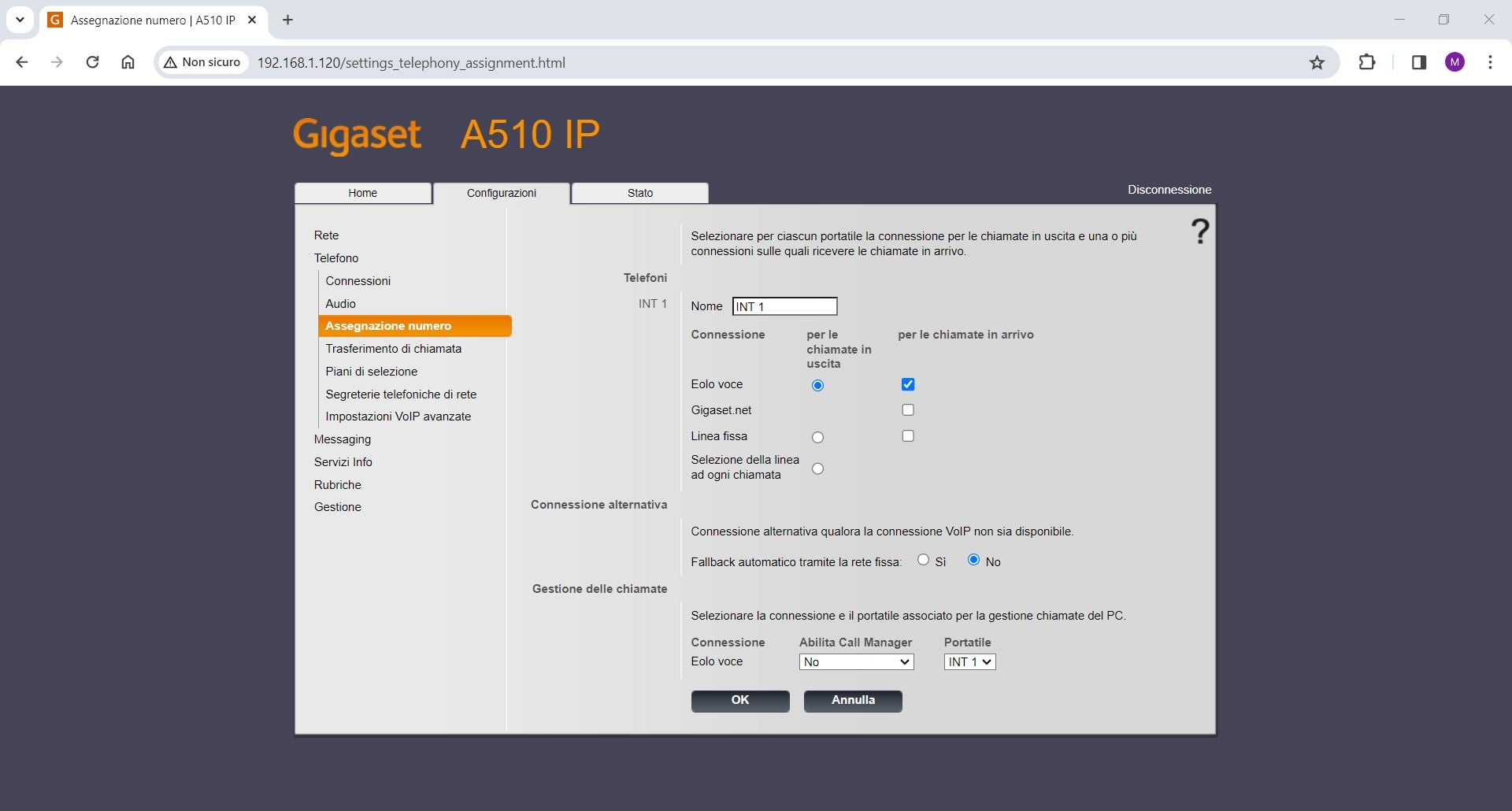1512x811 pixels.
Task: Enable Gigaset.net for incoming calls
Action: point(908,410)
